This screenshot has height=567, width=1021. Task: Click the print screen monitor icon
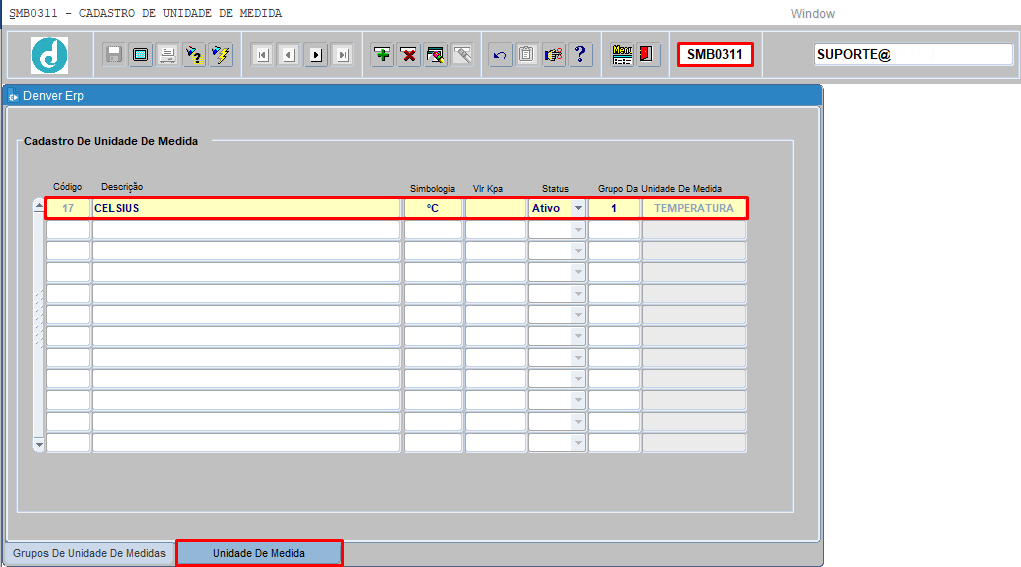pos(141,55)
